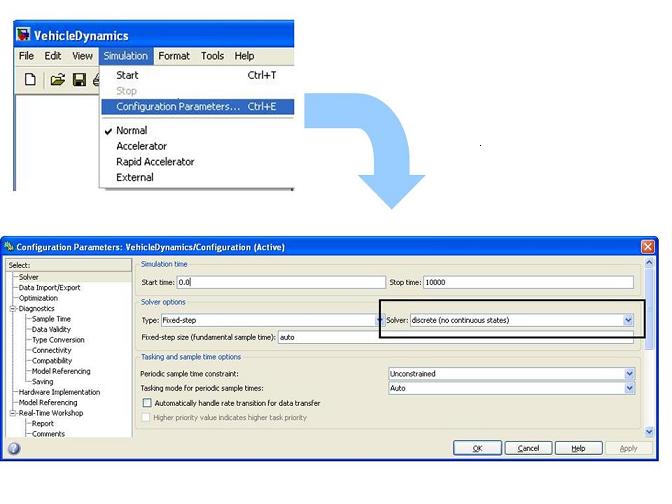Click into the Stop time field
The image size is (672, 504).
click(x=528, y=282)
